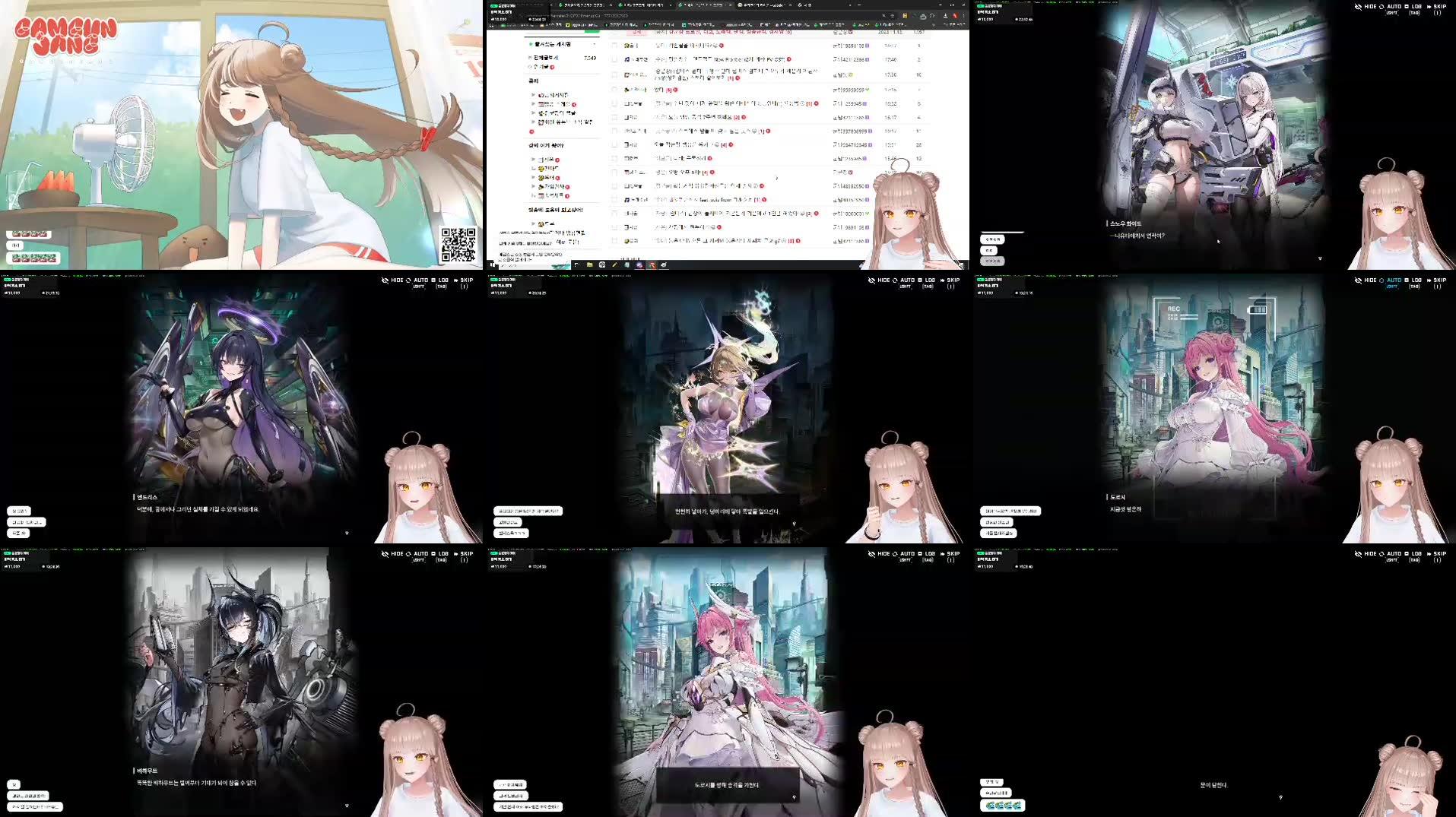Image resolution: width=1456 pixels, height=817 pixels.
Task: Click the Skip arrow icon in Snow White scene
Action: [x=1429, y=7]
